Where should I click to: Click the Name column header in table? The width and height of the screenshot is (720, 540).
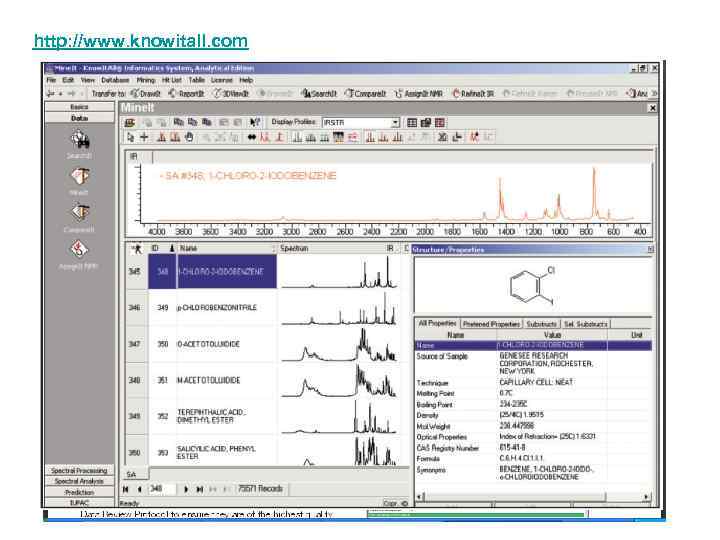(x=226, y=248)
